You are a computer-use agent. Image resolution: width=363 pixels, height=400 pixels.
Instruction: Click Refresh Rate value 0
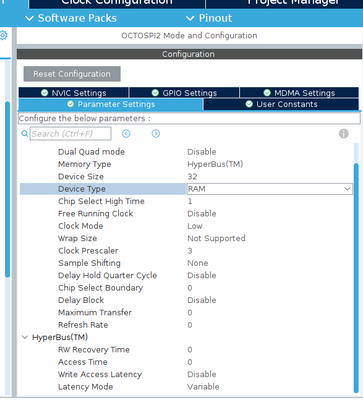190,325
